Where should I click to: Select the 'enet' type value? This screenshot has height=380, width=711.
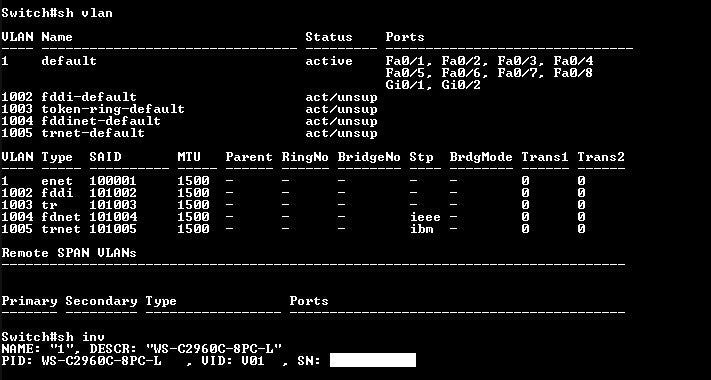(57, 181)
